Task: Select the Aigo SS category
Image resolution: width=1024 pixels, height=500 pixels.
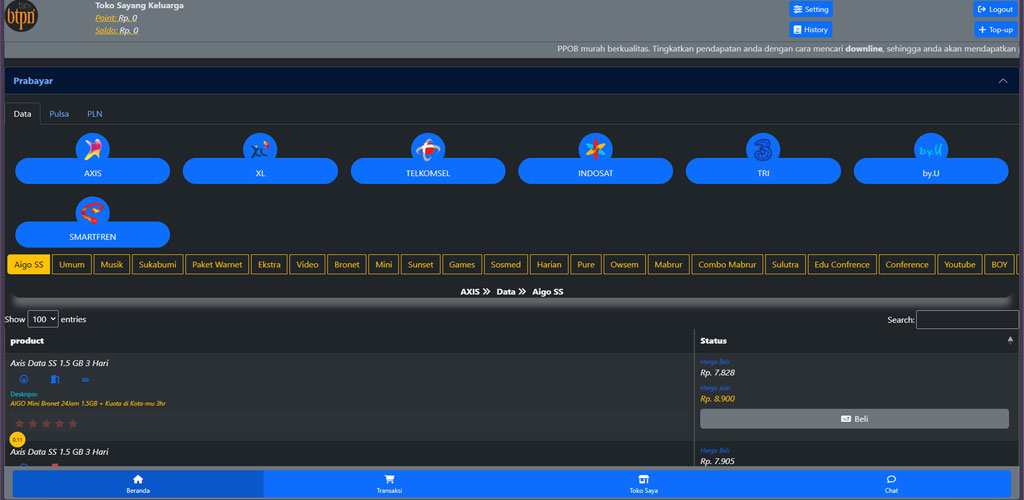Action: coord(29,264)
